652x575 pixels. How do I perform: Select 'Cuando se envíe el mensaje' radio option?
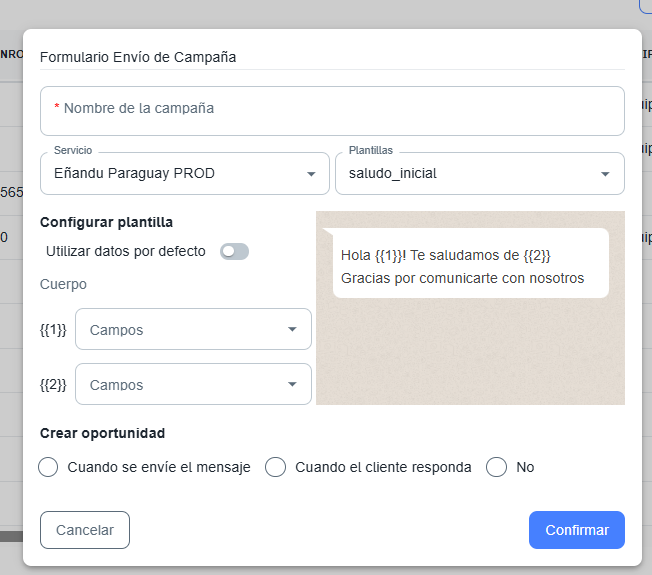[x=48, y=467]
